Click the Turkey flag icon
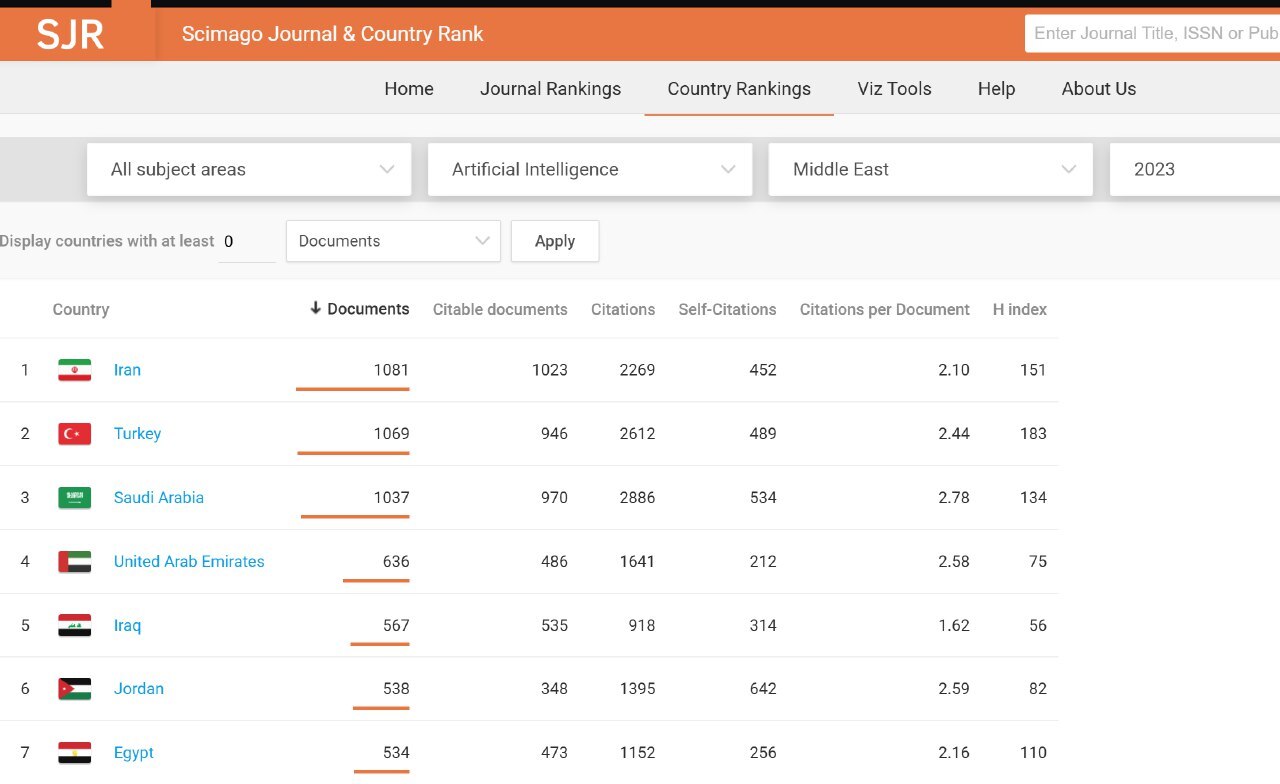1280x784 pixels. 75,434
